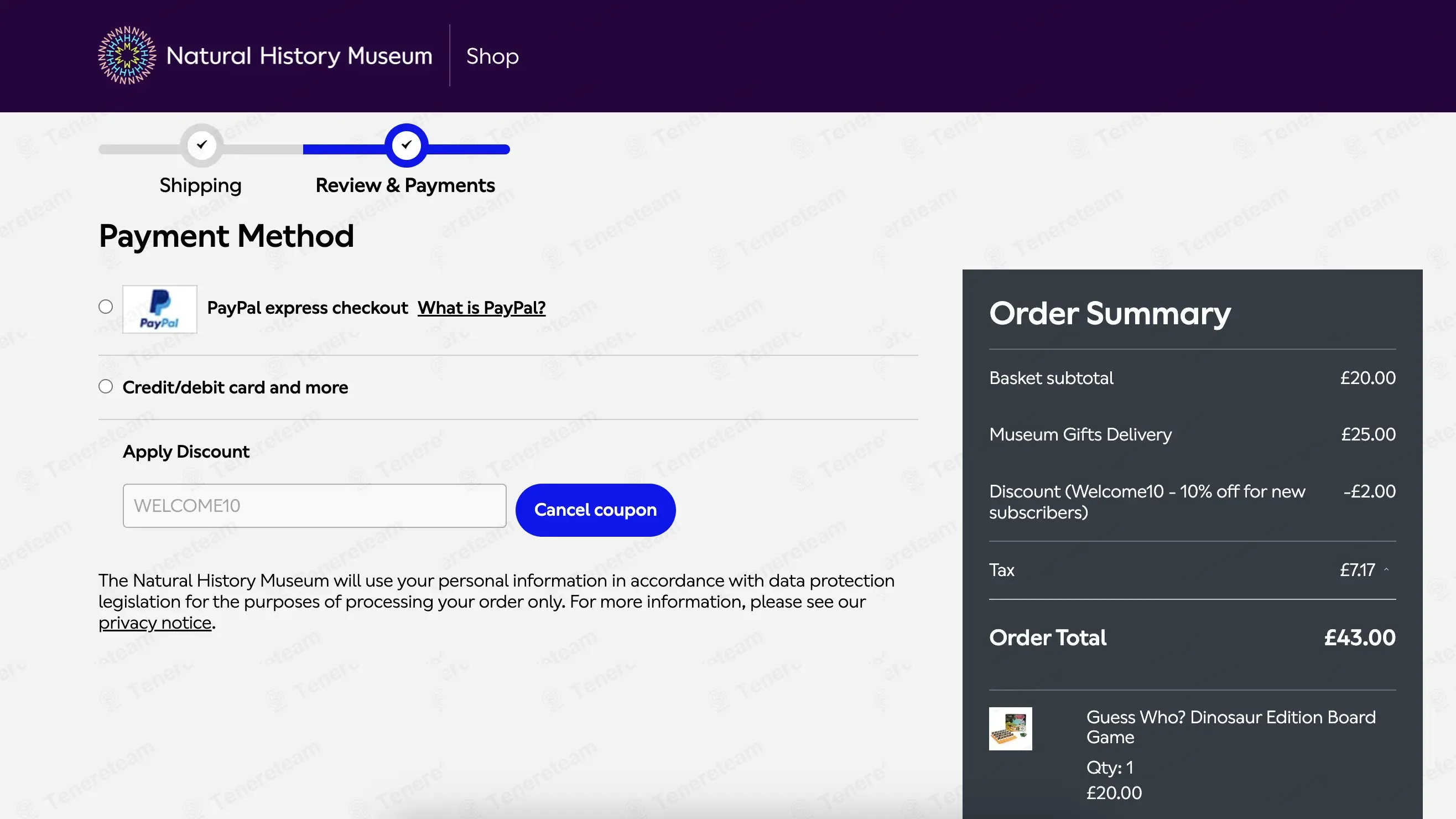Open the Guess Who? Dinosaur game thumbnail
The height and width of the screenshot is (819, 1456).
coord(1011,729)
